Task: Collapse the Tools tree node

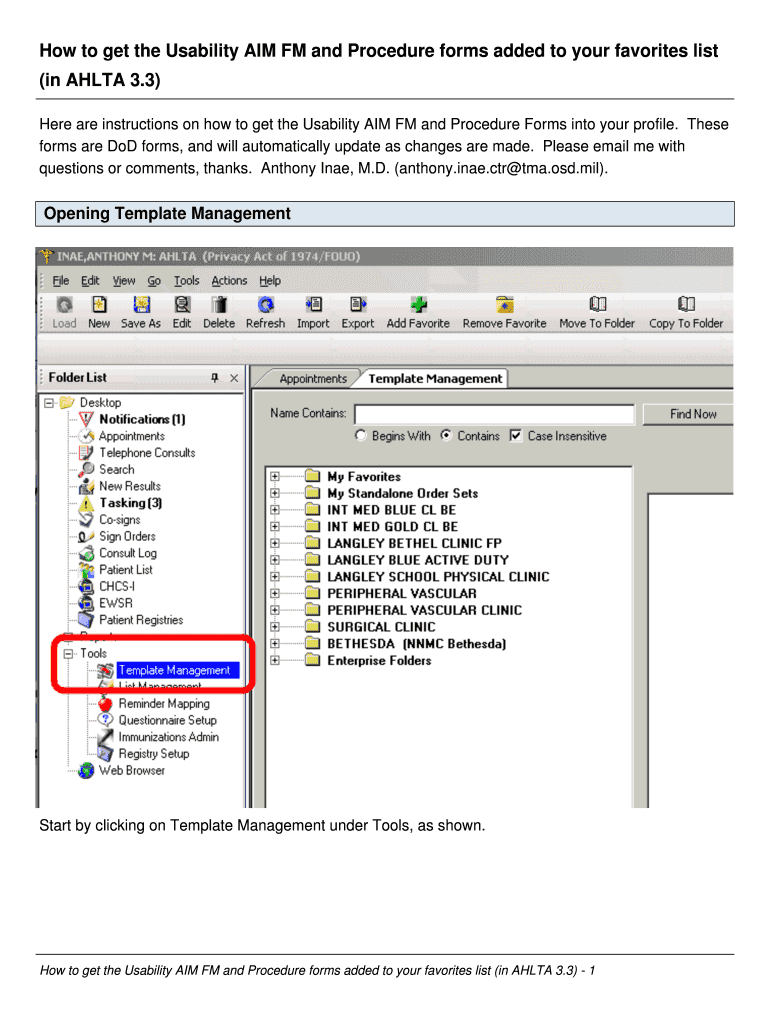Action: pos(68,654)
